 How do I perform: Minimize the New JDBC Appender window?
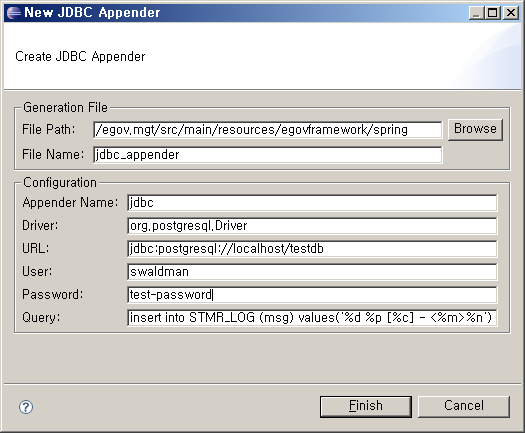click(476, 13)
